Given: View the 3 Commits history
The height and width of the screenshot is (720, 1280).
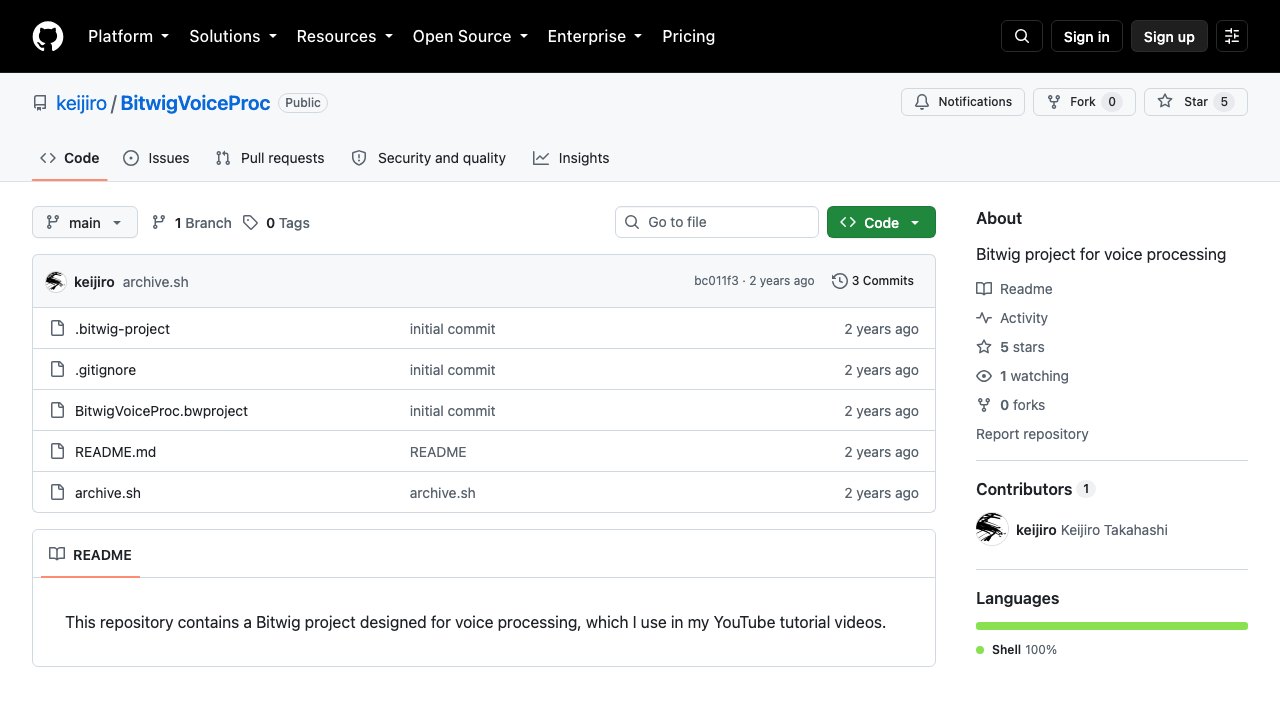Looking at the screenshot, I should [x=873, y=281].
